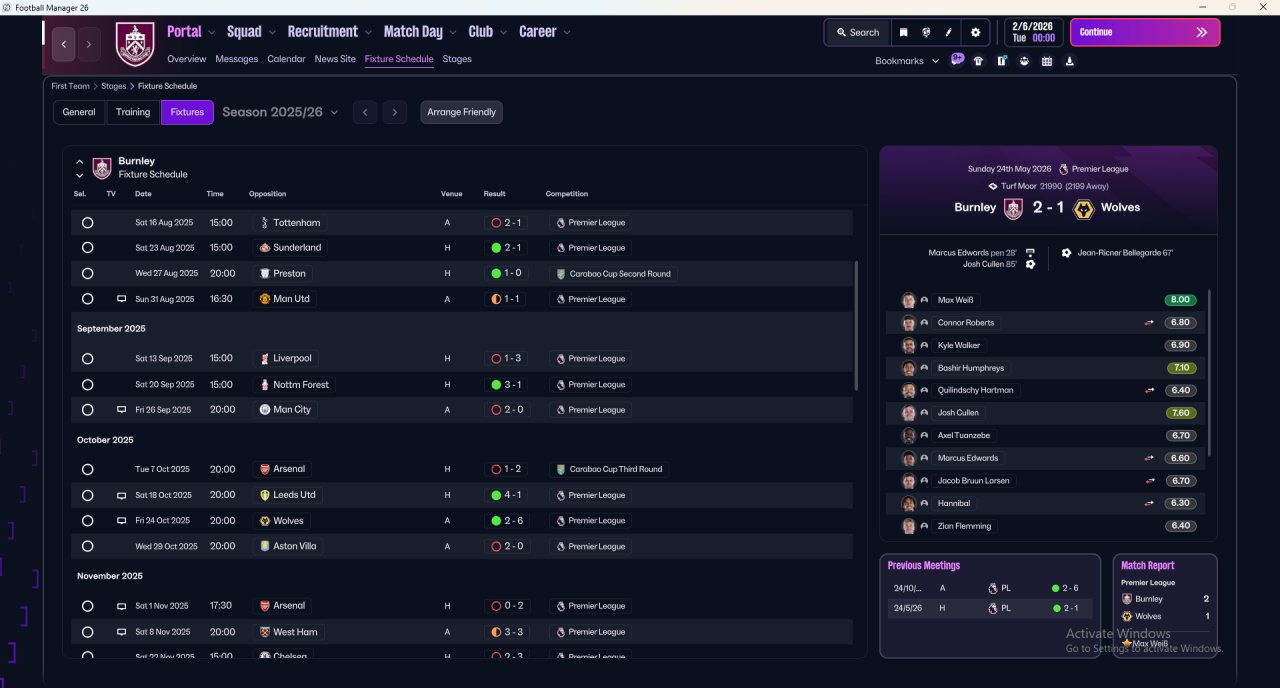Switch to the Messages sub-tab
1280x688 pixels.
coord(237,59)
